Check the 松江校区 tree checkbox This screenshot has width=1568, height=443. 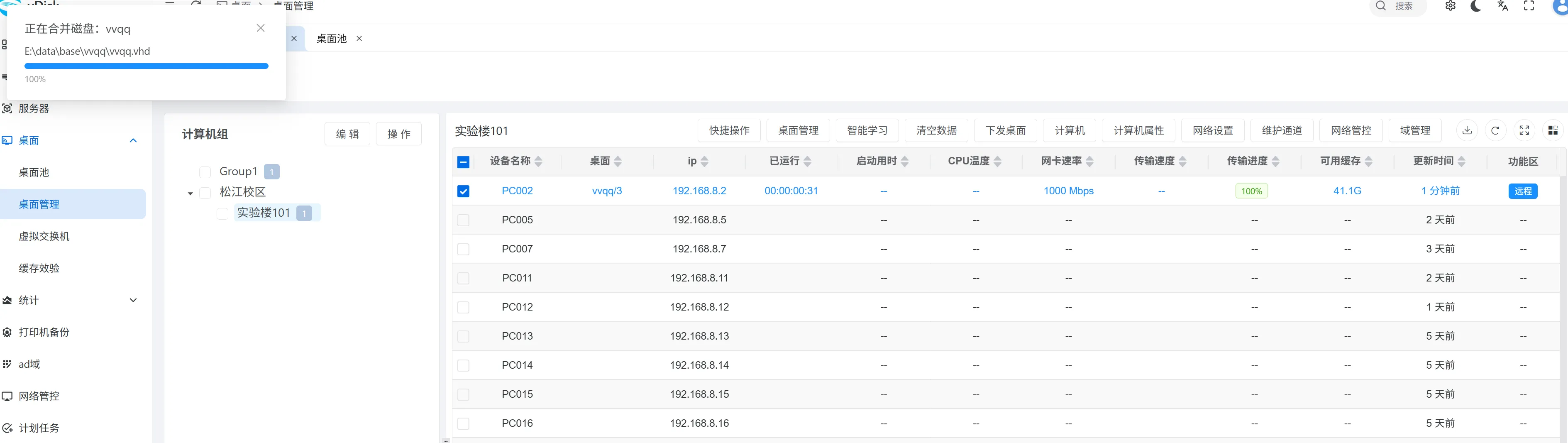[205, 193]
